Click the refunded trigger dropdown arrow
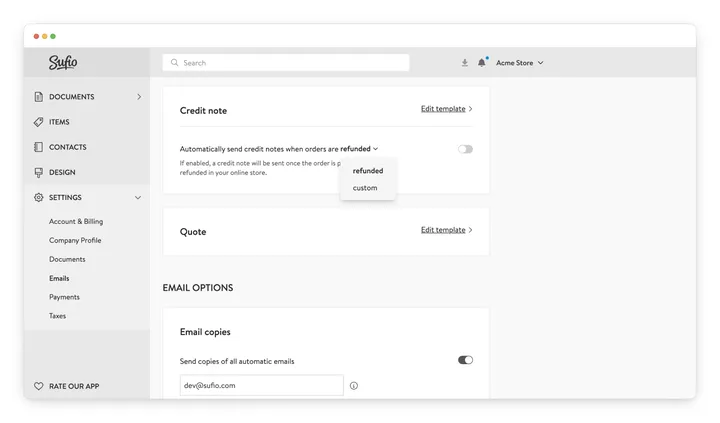Screen dimensions: 720x423 pyautogui.click(x=376, y=149)
